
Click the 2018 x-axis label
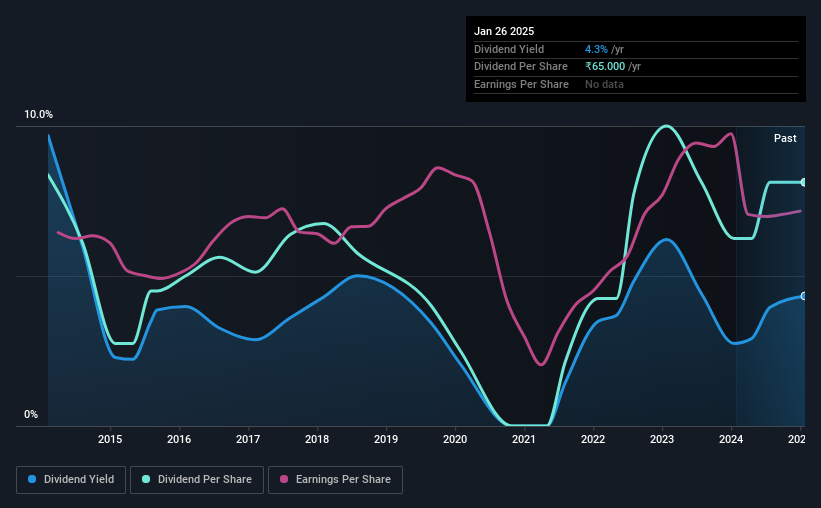317,439
